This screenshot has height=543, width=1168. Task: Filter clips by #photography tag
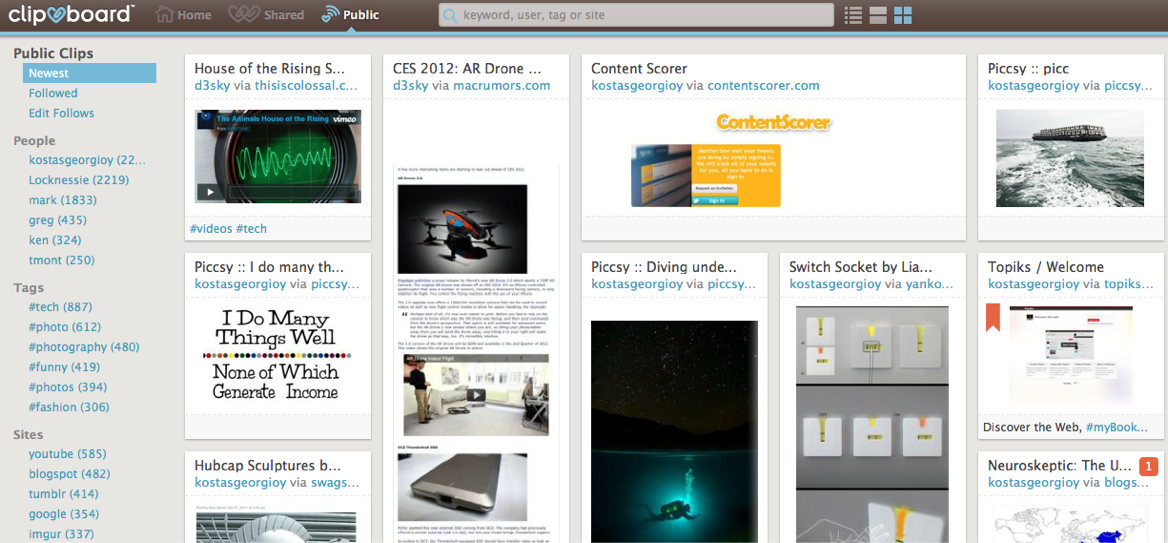pyautogui.click(x=83, y=347)
